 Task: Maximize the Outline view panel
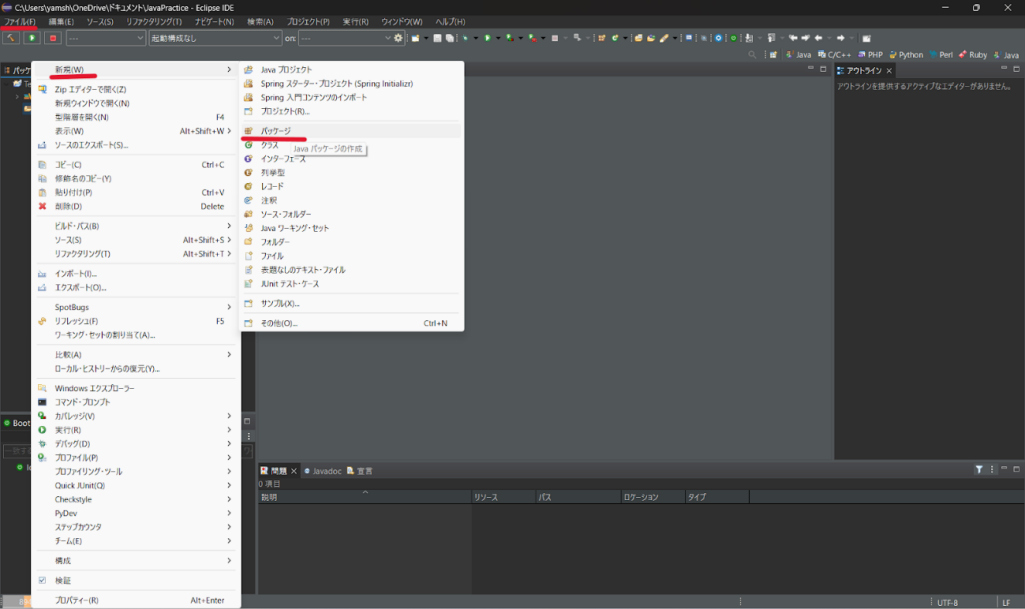(x=1017, y=68)
